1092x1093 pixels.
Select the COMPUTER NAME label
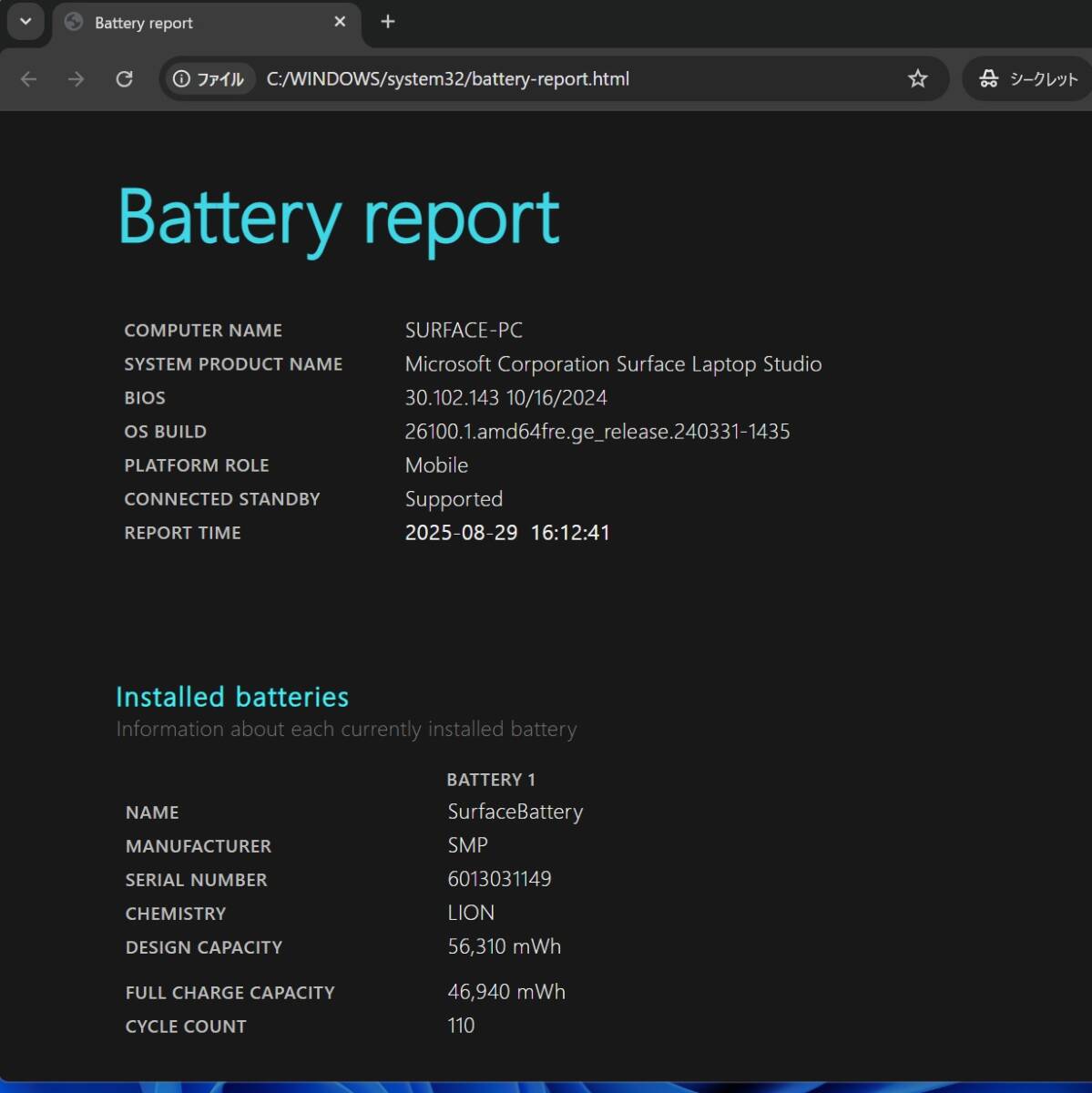coord(203,331)
